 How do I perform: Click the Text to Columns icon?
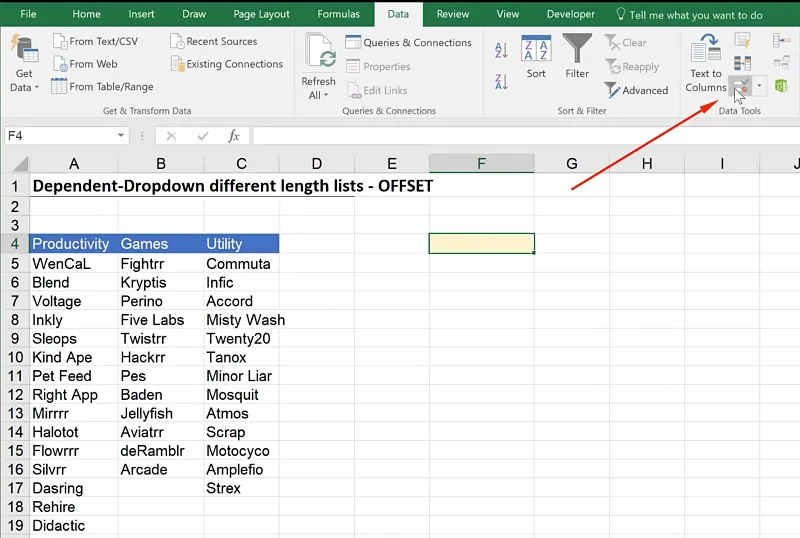706,62
